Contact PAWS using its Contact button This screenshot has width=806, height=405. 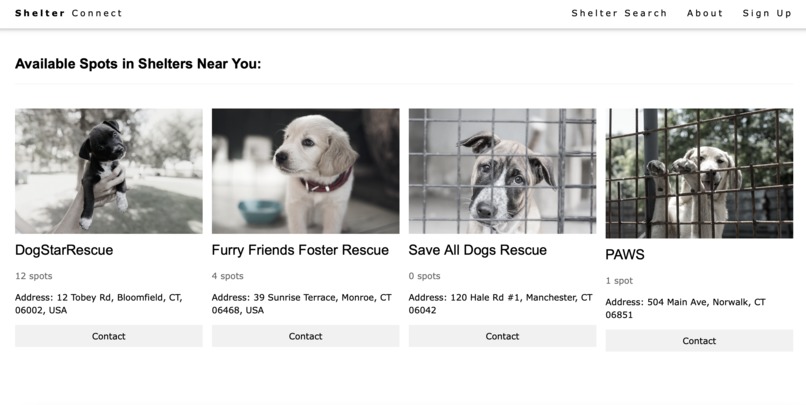coord(699,341)
